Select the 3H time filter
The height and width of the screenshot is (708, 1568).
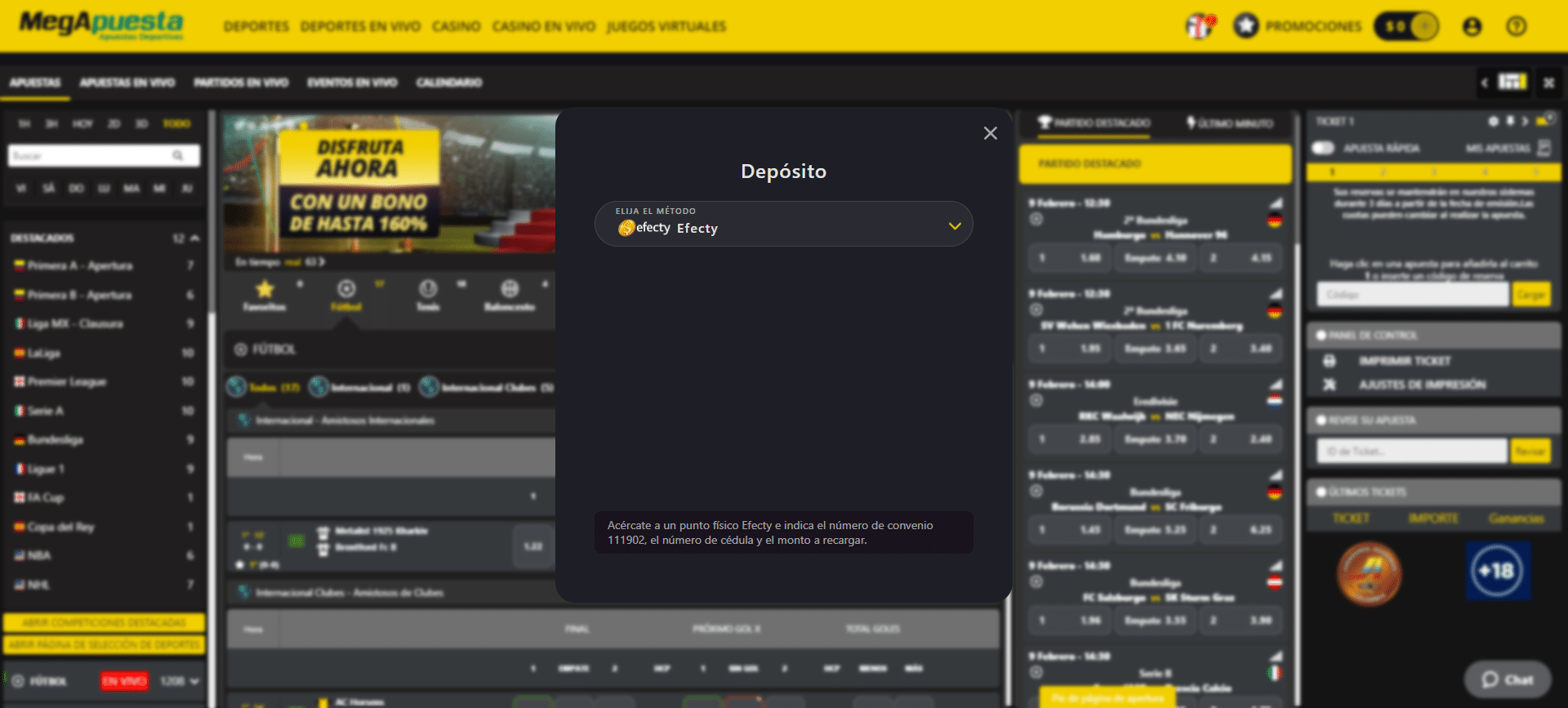51,123
